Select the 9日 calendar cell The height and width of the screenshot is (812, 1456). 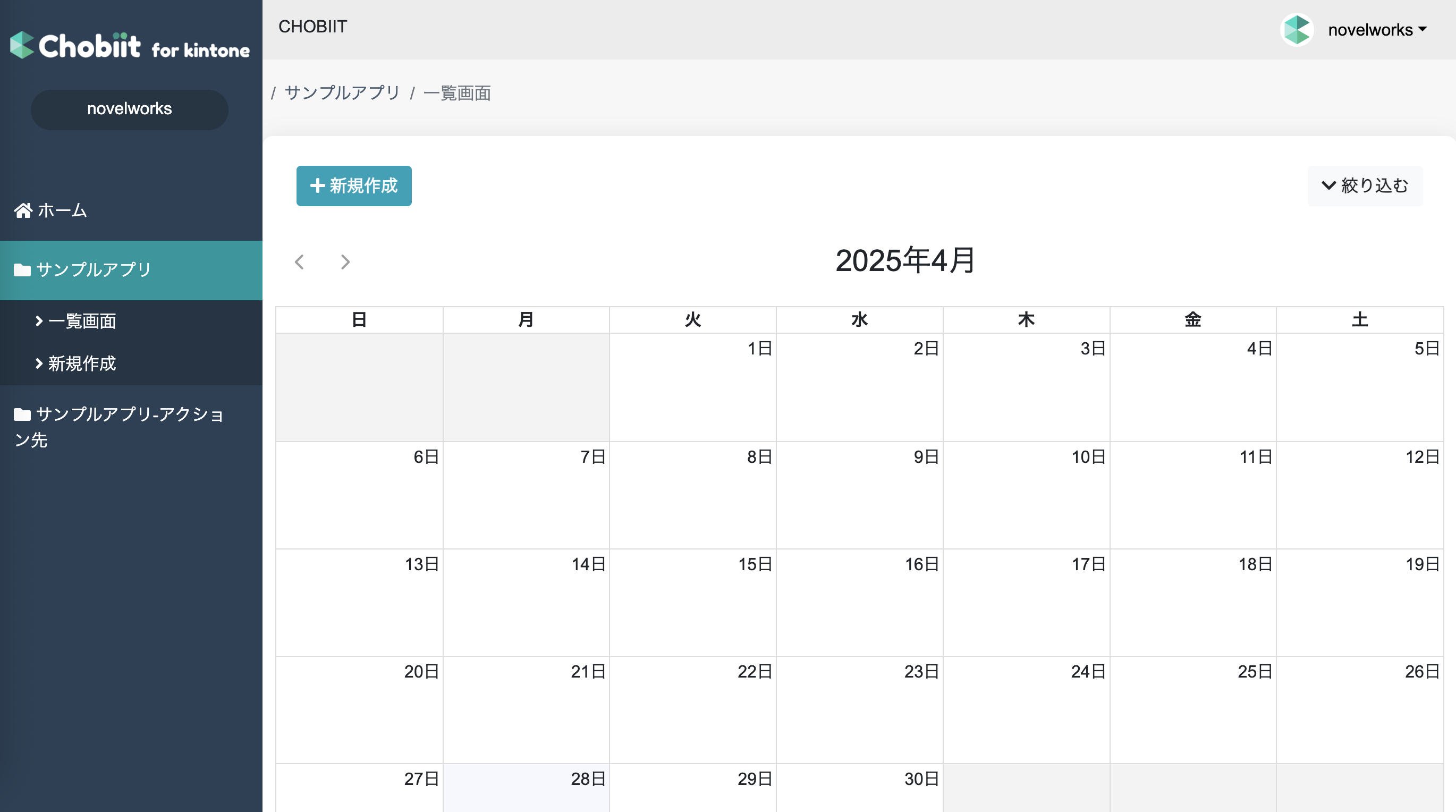tap(860, 495)
